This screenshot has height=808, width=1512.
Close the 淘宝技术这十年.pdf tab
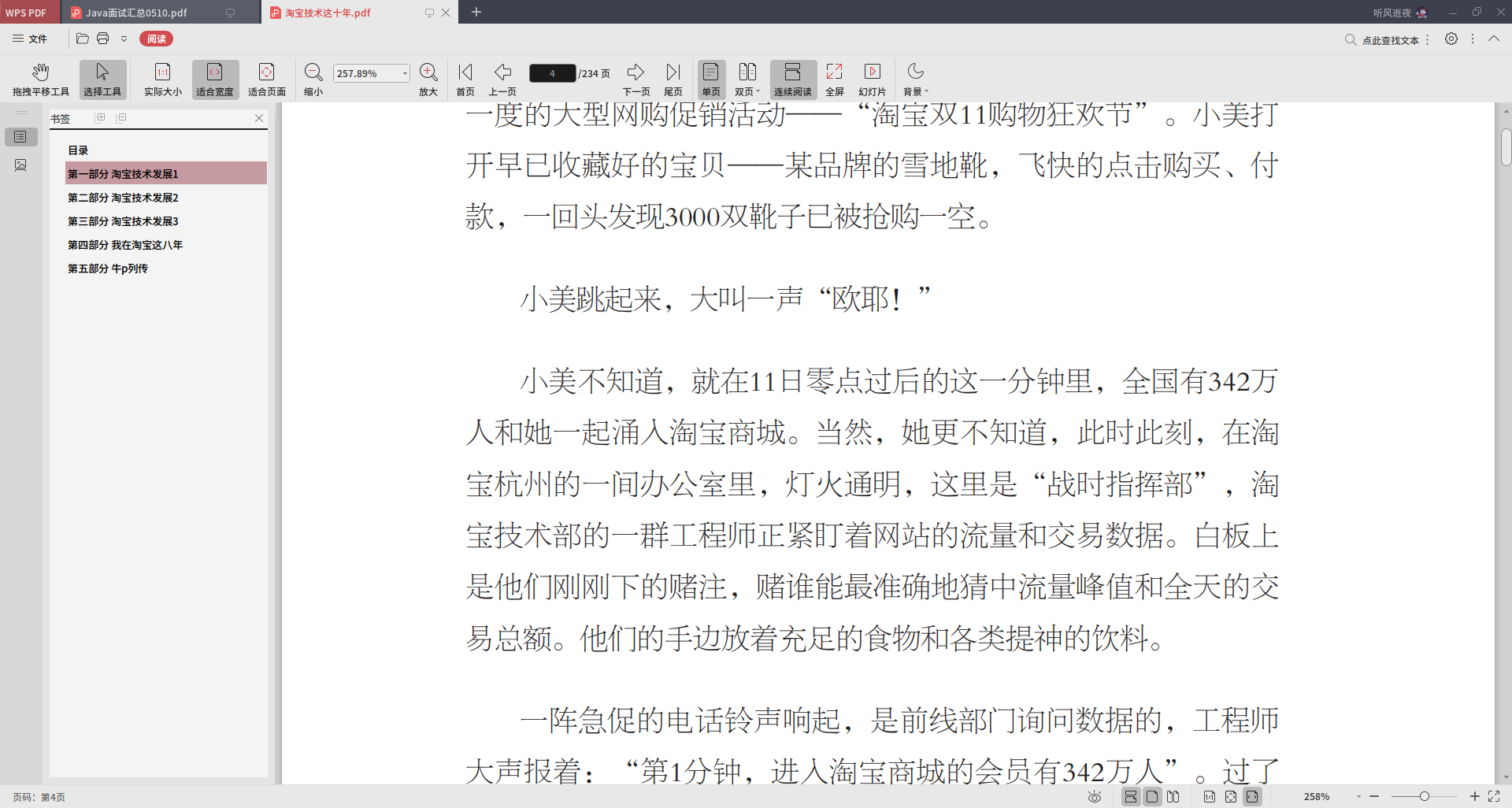coord(446,13)
